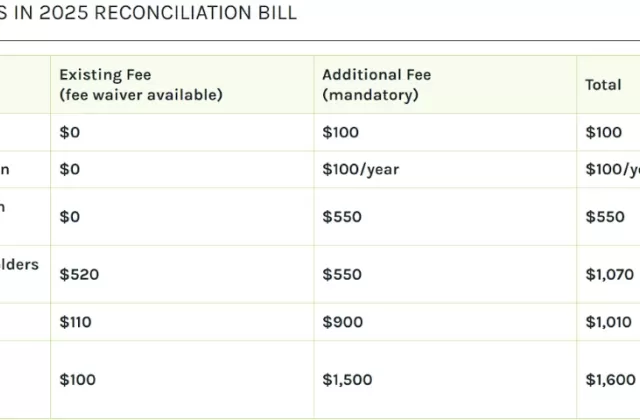The image size is (640, 420).
Task: Click the $1,600 total cell
Action: click(x=609, y=379)
